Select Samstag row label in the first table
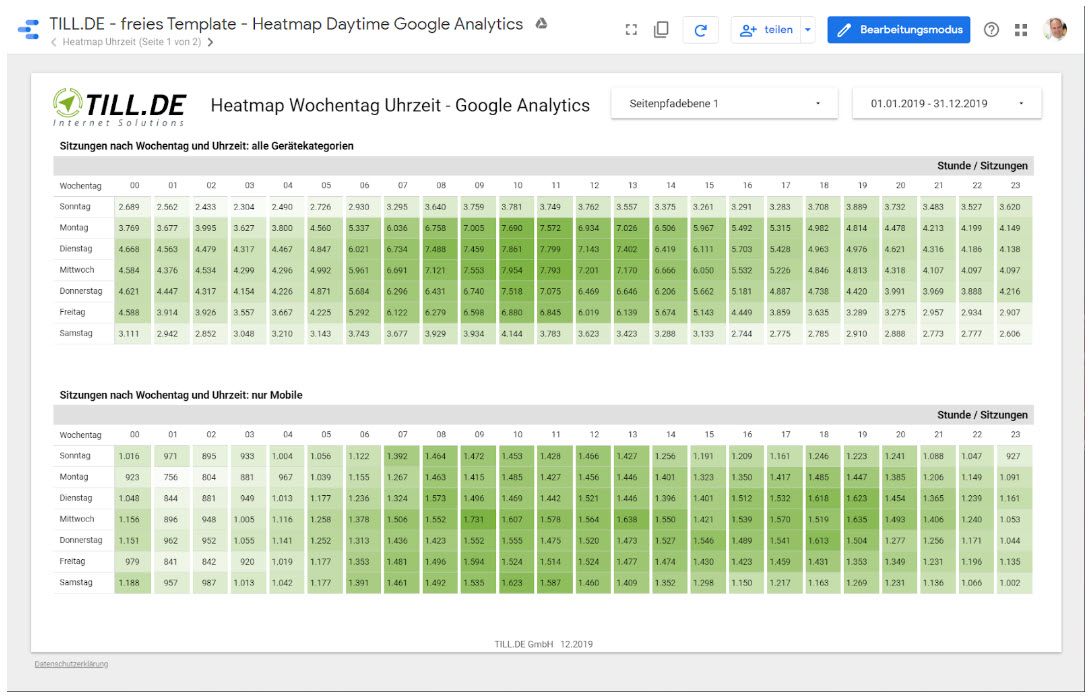The image size is (1092, 700). coord(76,333)
